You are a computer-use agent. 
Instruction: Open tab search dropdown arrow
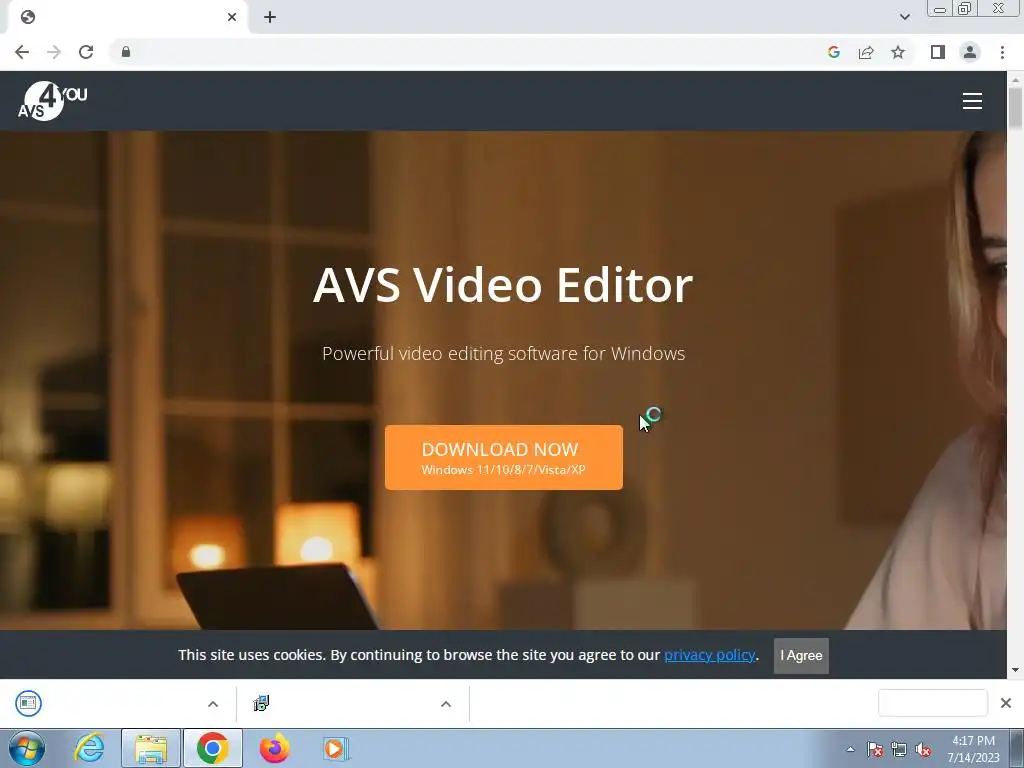(904, 18)
